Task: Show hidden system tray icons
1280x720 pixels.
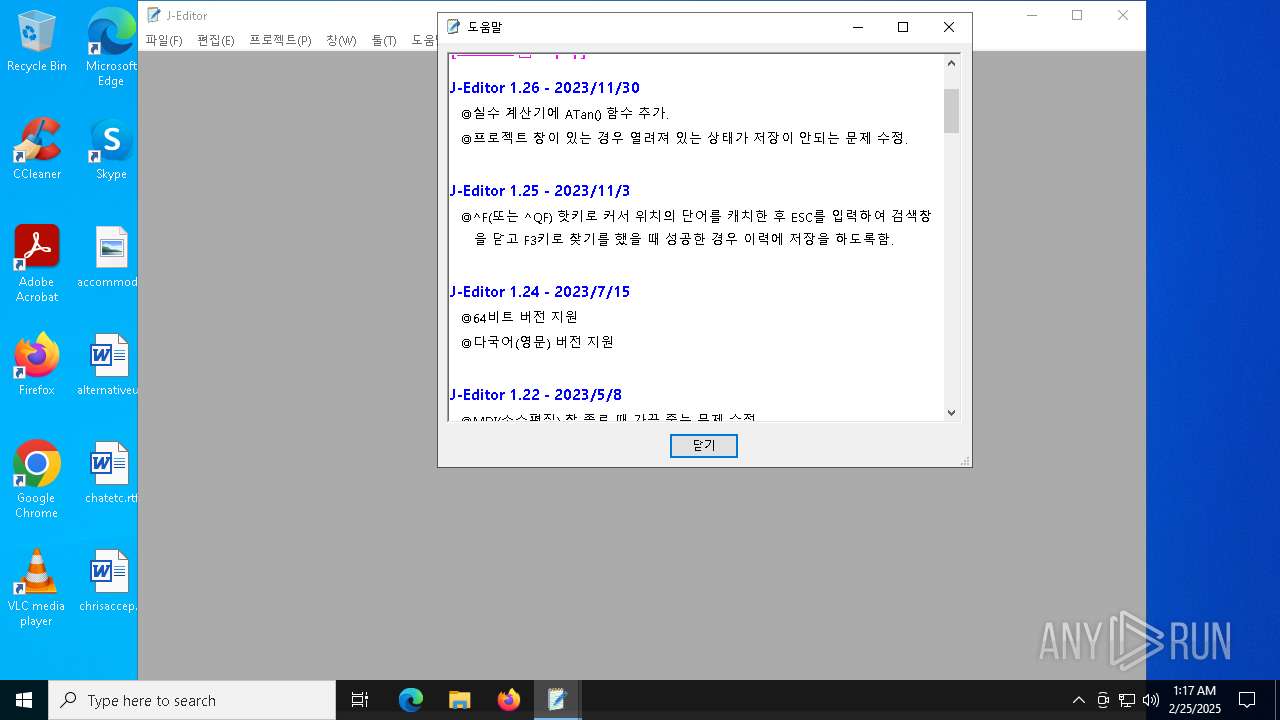Action: tap(1078, 700)
